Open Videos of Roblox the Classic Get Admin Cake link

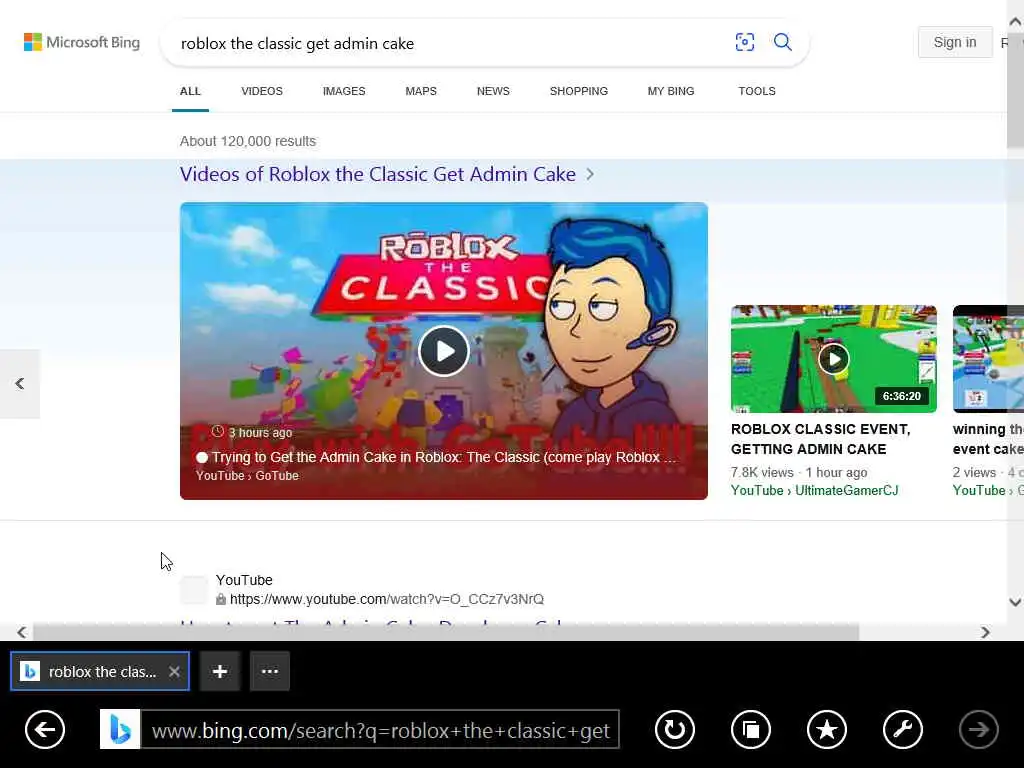[x=377, y=174]
